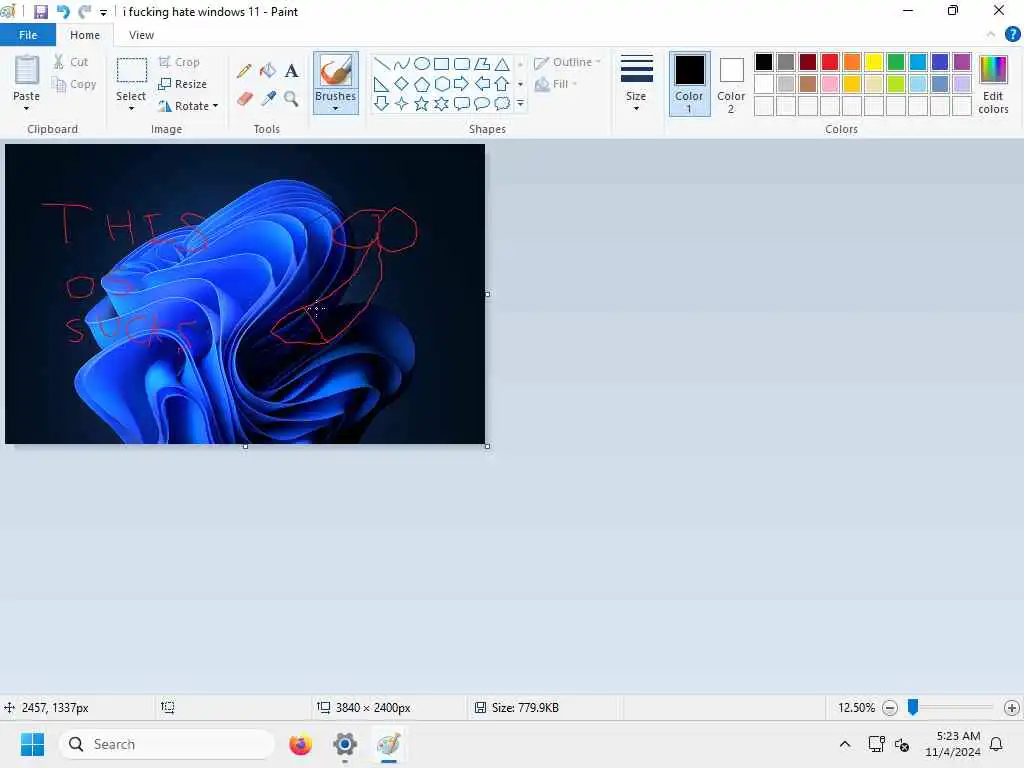Image resolution: width=1024 pixels, height=768 pixels.
Task: Select the Fill with color bucket tool
Action: pyautogui.click(x=268, y=71)
